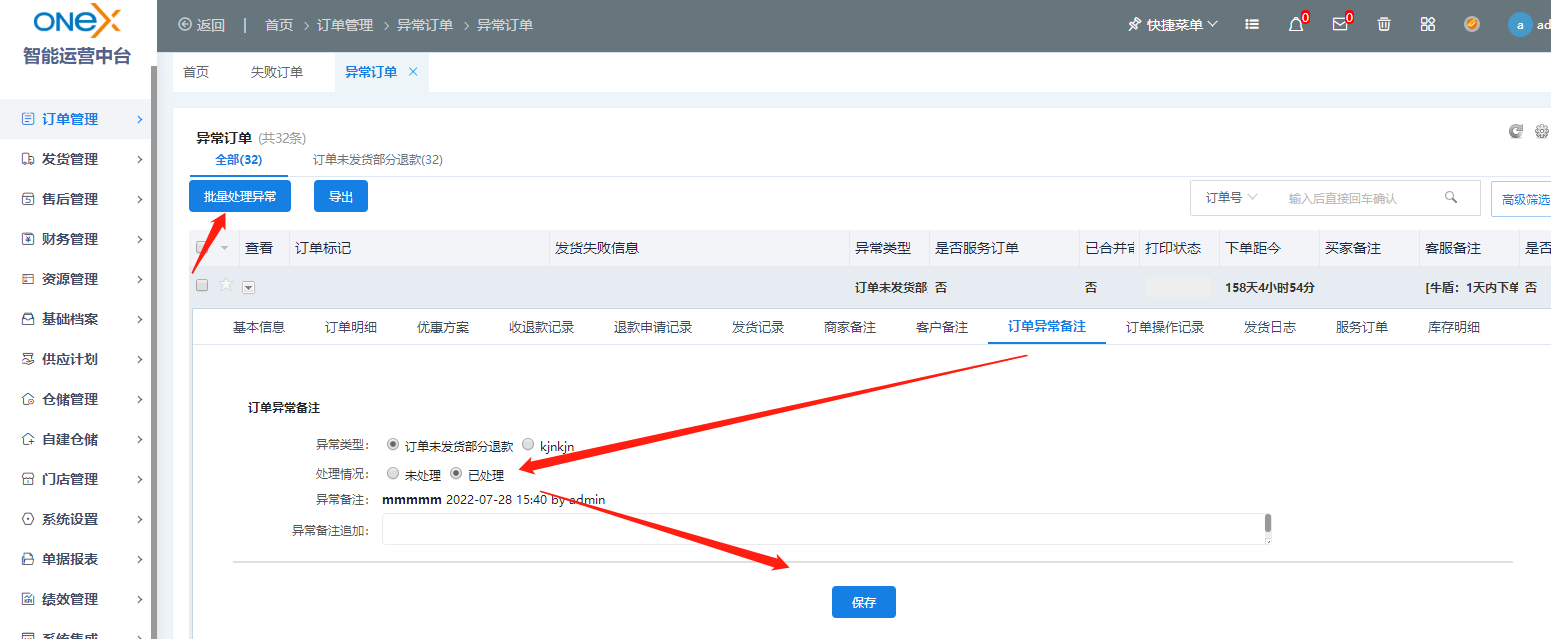
Task: Click the 保存 button
Action: point(864,602)
